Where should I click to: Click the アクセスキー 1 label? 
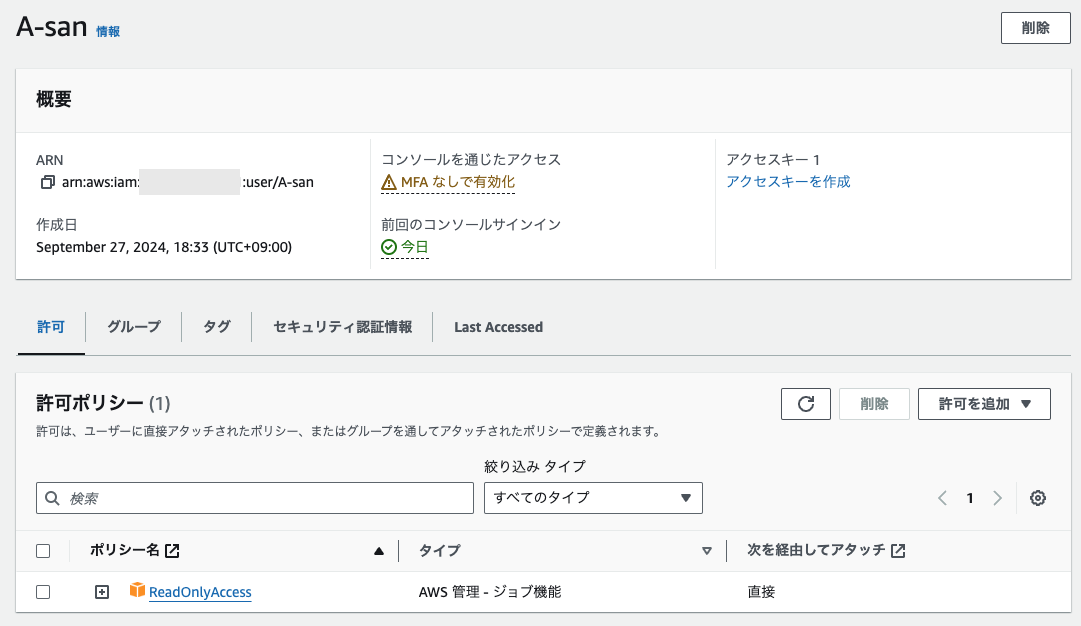(x=773, y=160)
